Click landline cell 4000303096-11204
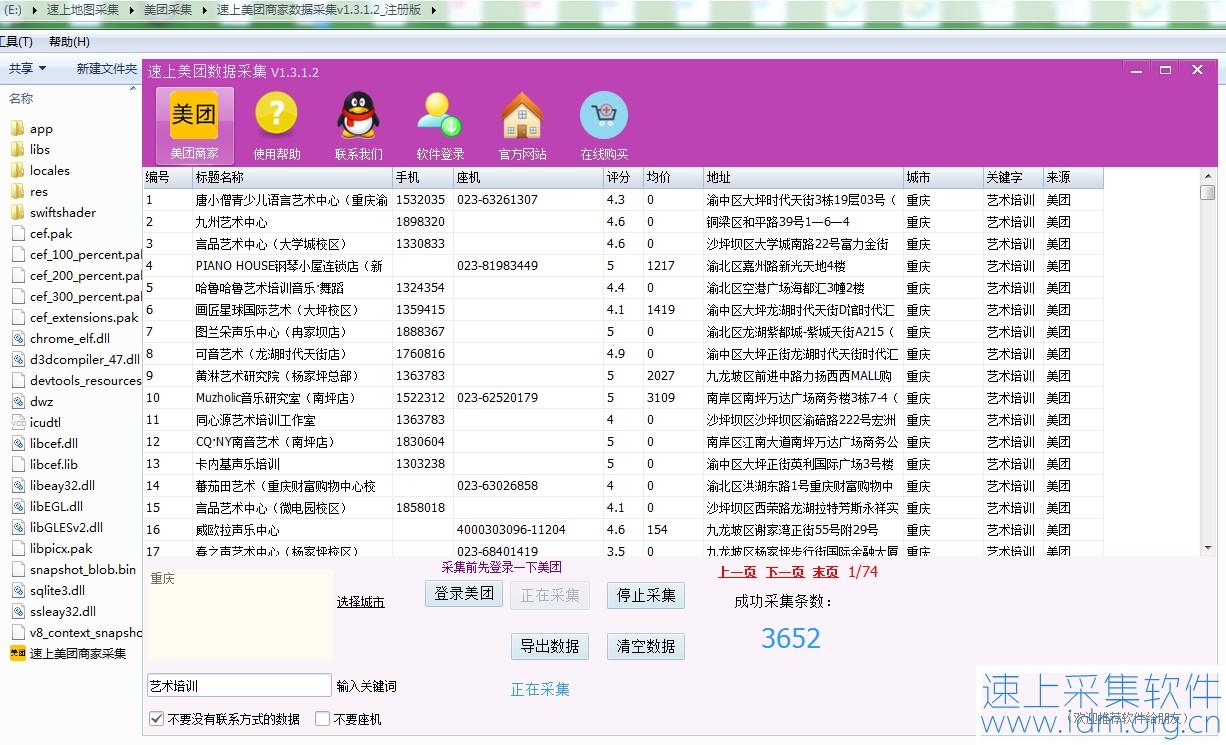Screen dimensions: 1226x745 click(528, 530)
